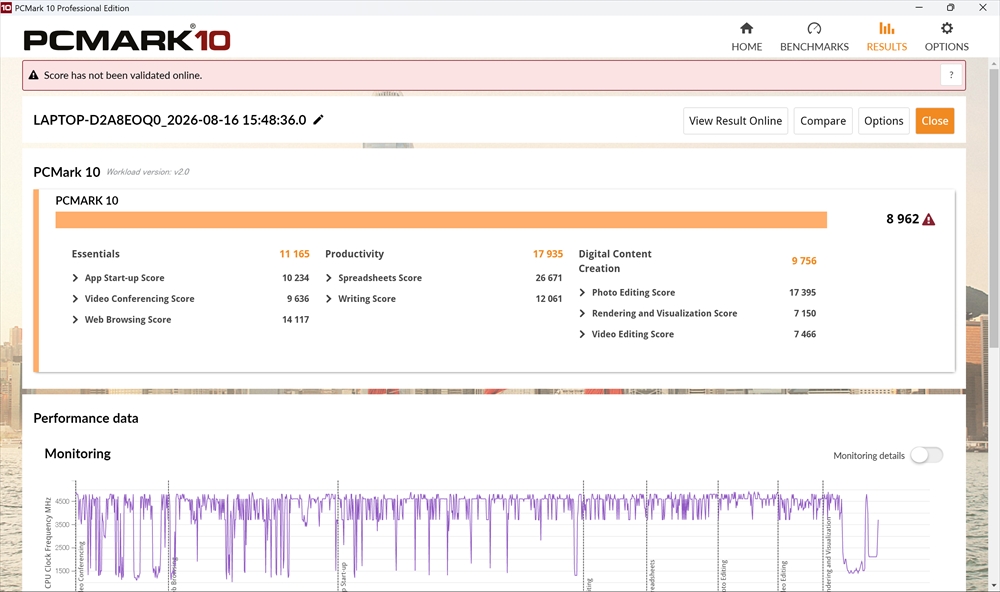
Task: Click the Compare button
Action: tap(823, 121)
